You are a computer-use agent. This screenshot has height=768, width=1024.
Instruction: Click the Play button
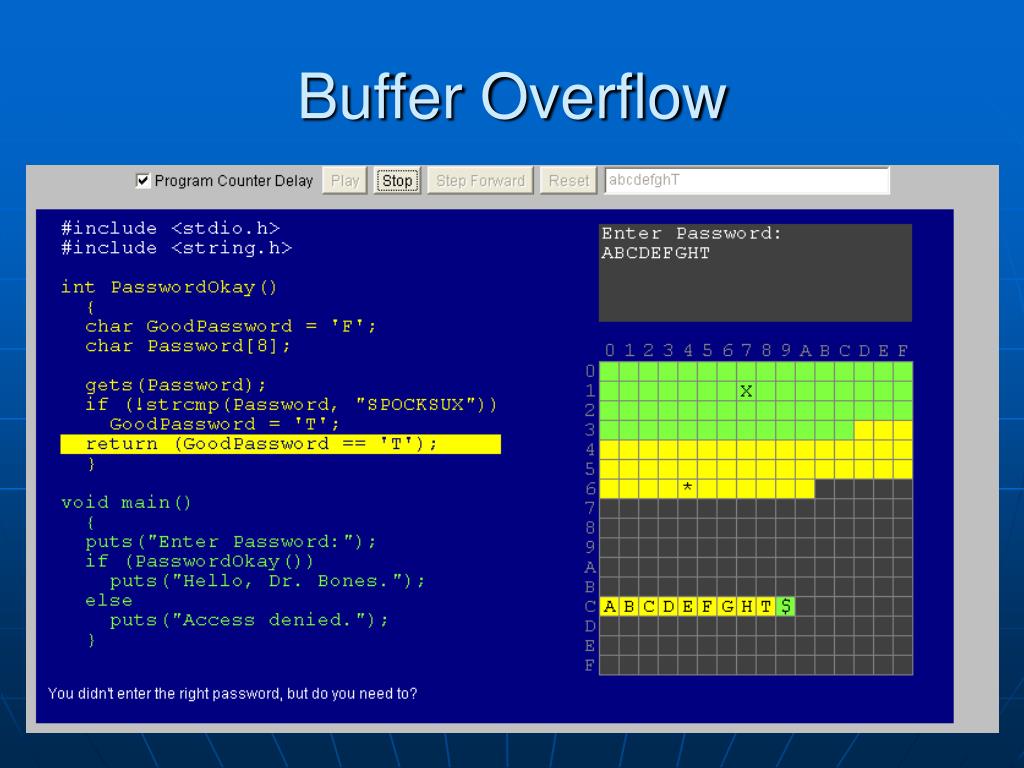(345, 181)
